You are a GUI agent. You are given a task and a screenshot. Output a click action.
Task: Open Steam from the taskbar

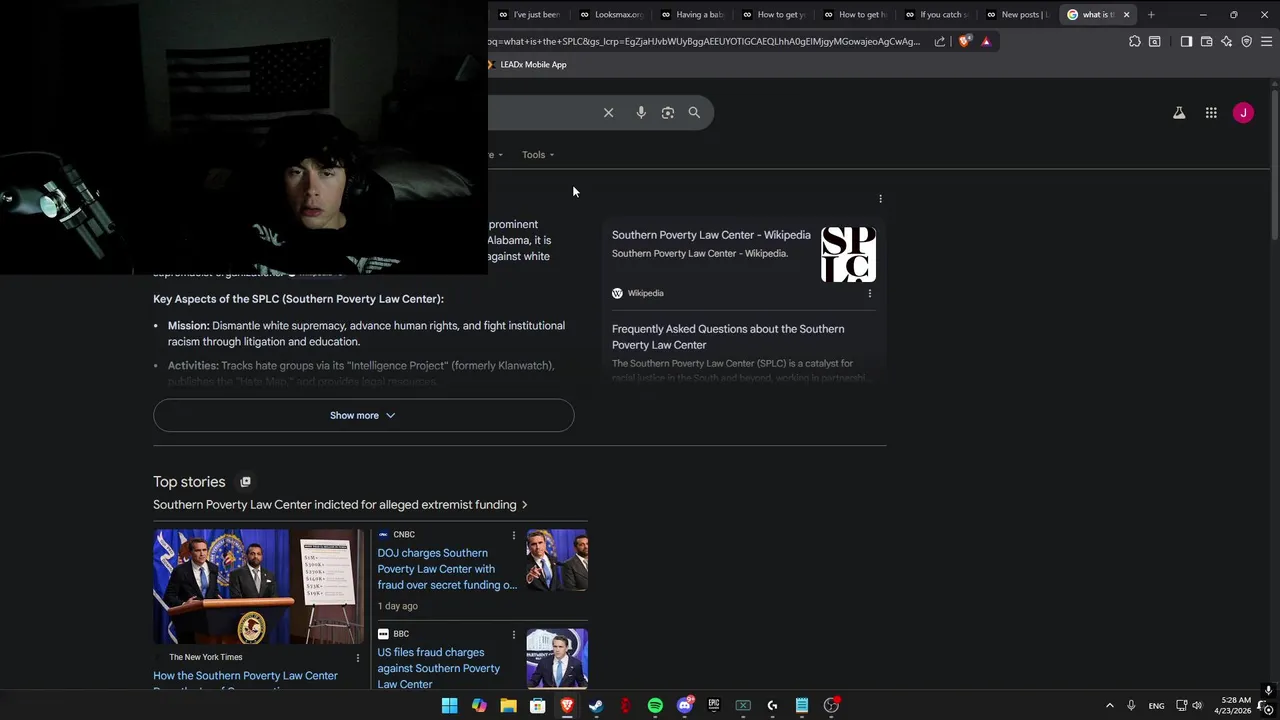click(596, 705)
